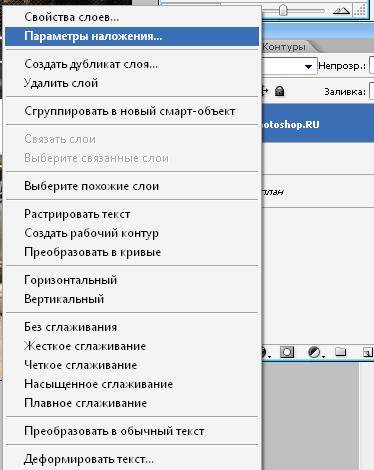The height and width of the screenshot is (470, 374).
Task: Select Плавное сглаживание option
Action: (x=132, y=403)
